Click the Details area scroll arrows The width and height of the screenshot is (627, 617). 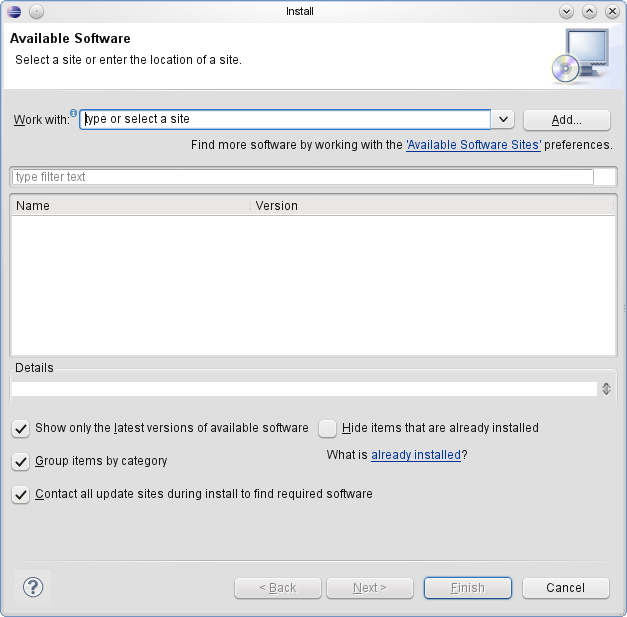click(x=606, y=389)
